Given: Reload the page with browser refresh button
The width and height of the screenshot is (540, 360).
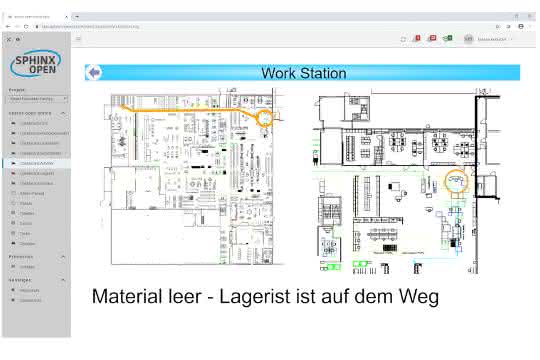Looking at the screenshot, I should pyautogui.click(x=26, y=27).
